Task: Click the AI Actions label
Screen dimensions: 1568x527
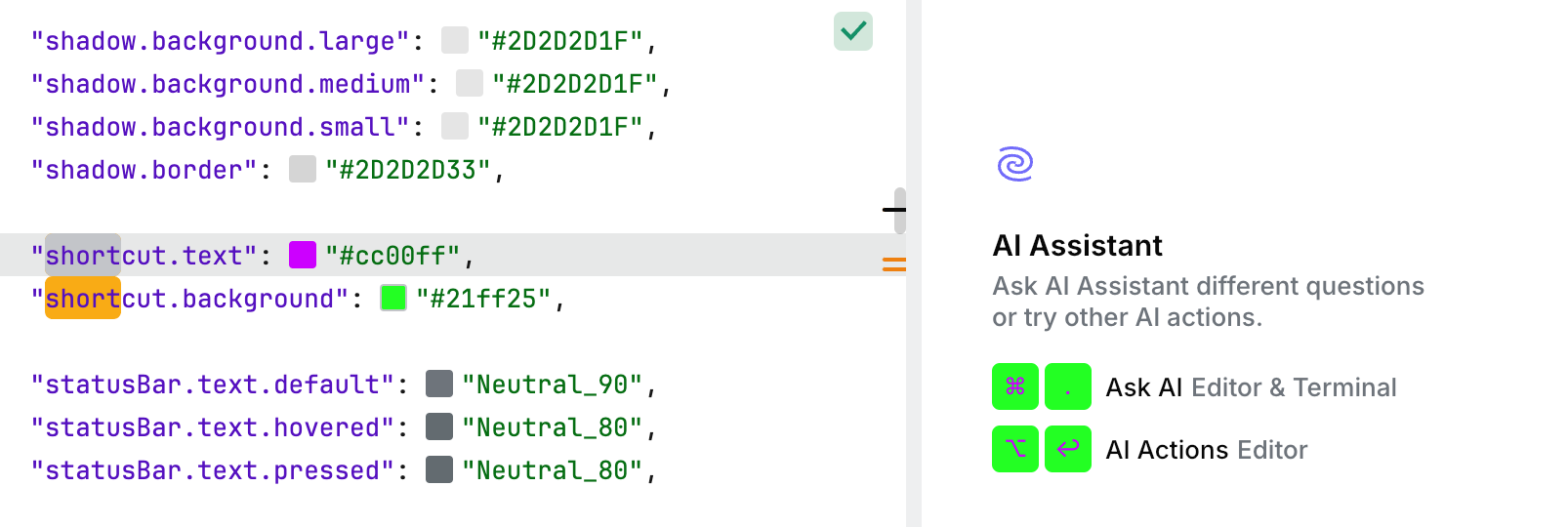Action: [1167, 450]
